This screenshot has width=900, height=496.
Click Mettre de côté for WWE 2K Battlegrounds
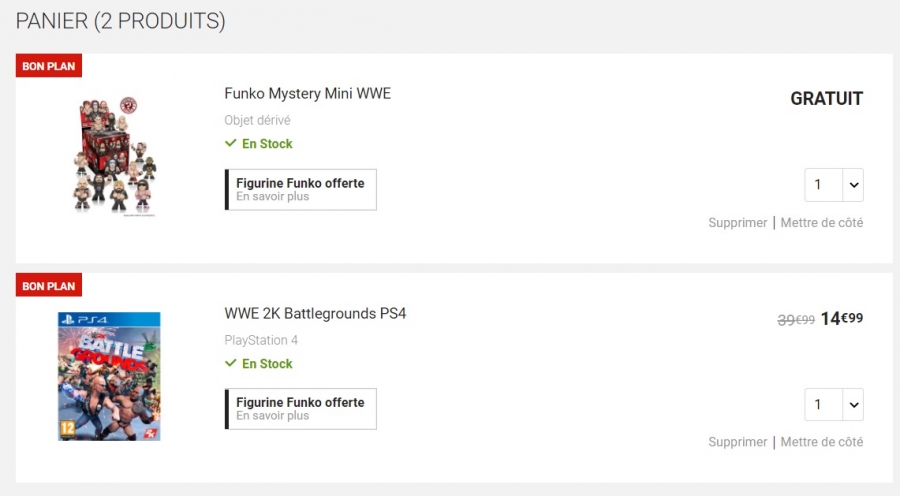pos(821,442)
